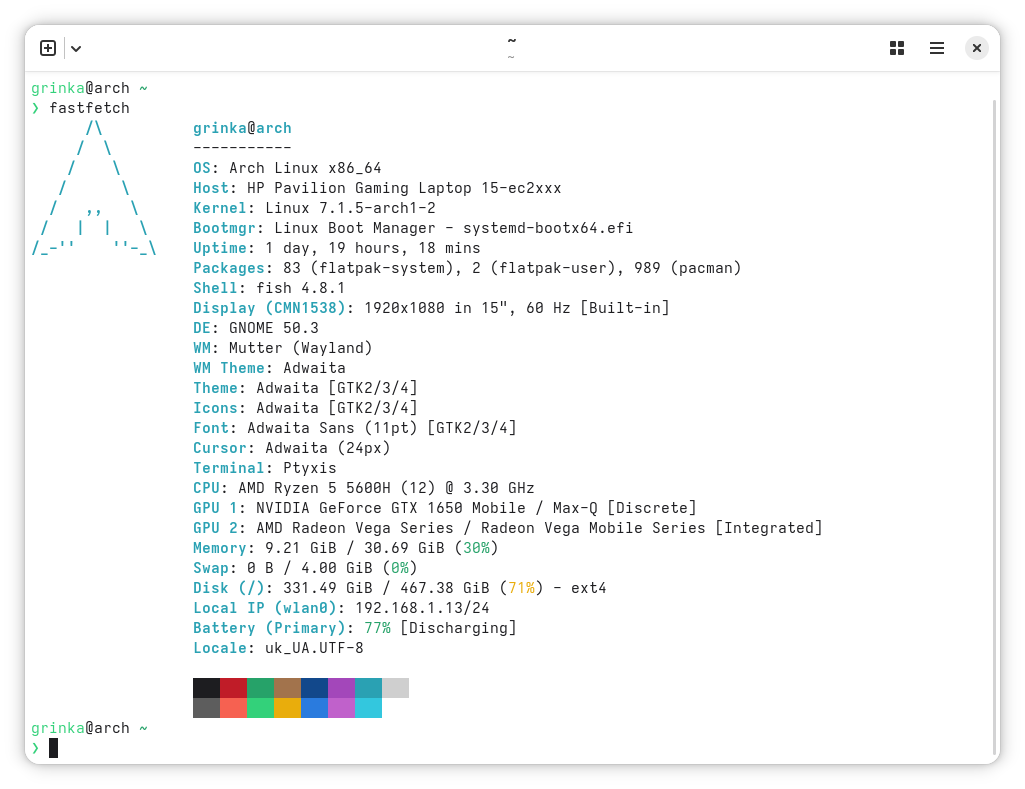Click 'HP Pavilion Gaming Laptop 15-ec2xxx' text

tap(404, 188)
